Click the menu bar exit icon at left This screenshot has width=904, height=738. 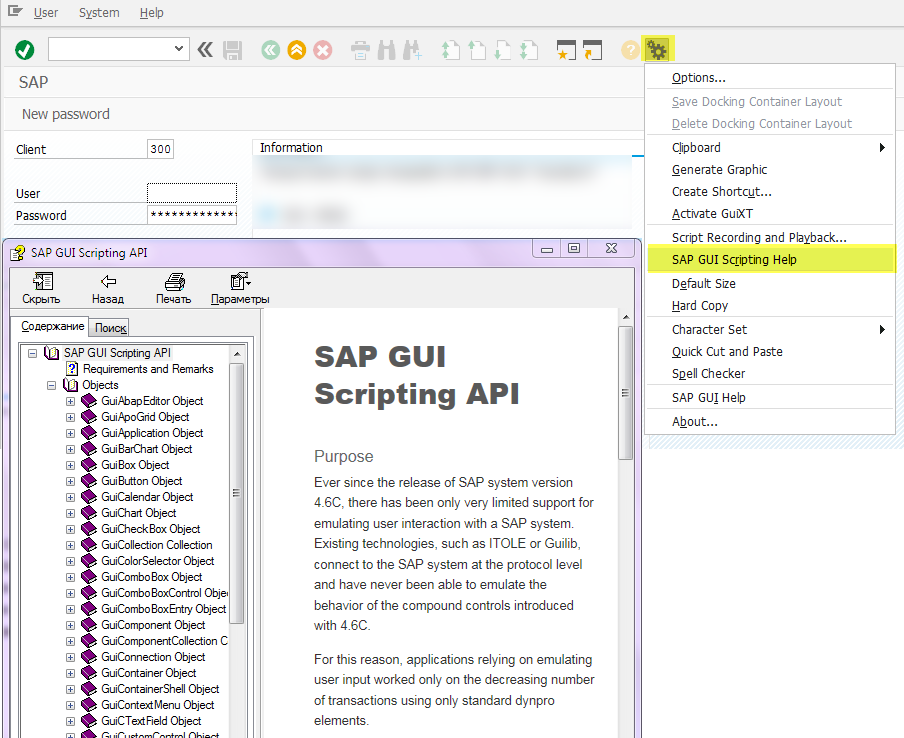15,11
